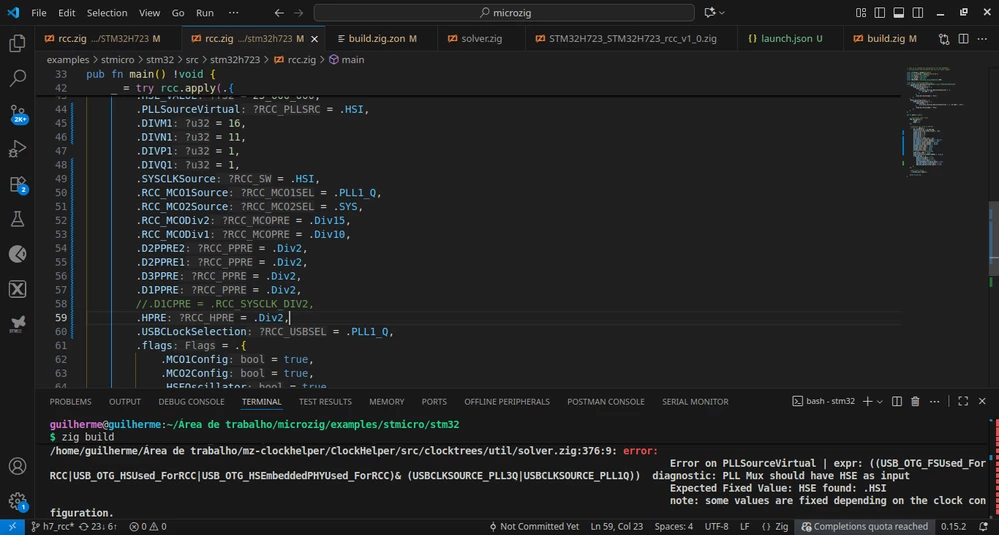Show the OUTPUT panel tab
This screenshot has height=535, width=999.
pyautogui.click(x=125, y=401)
